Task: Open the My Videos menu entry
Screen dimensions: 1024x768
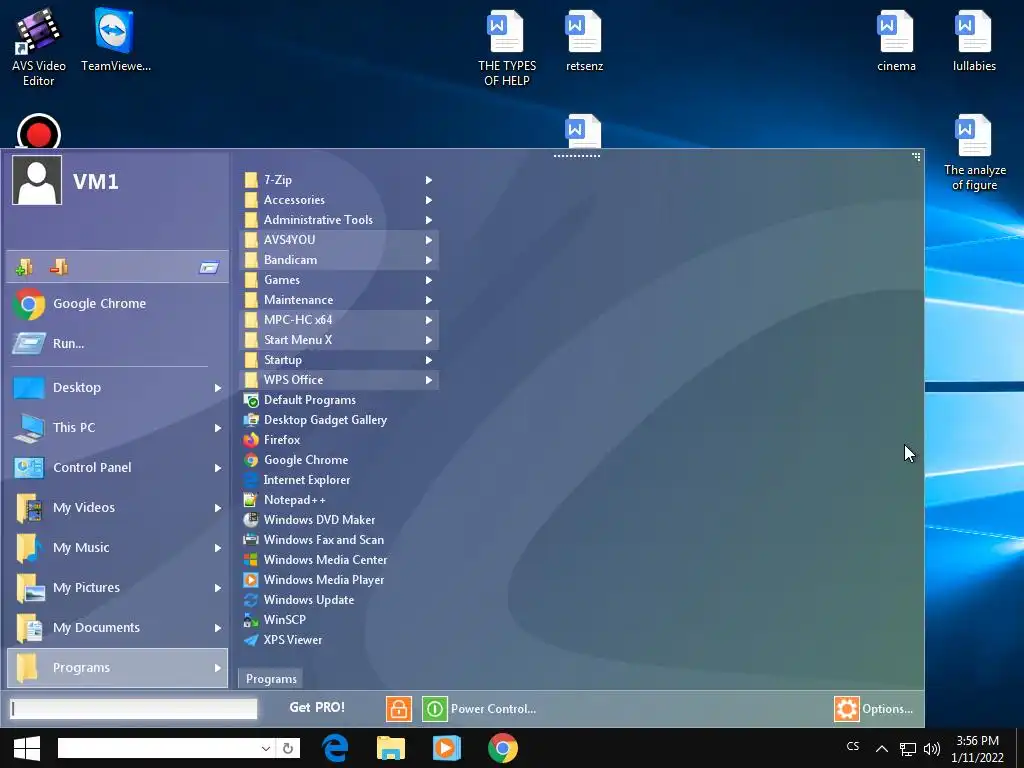Action: pyautogui.click(x=118, y=507)
